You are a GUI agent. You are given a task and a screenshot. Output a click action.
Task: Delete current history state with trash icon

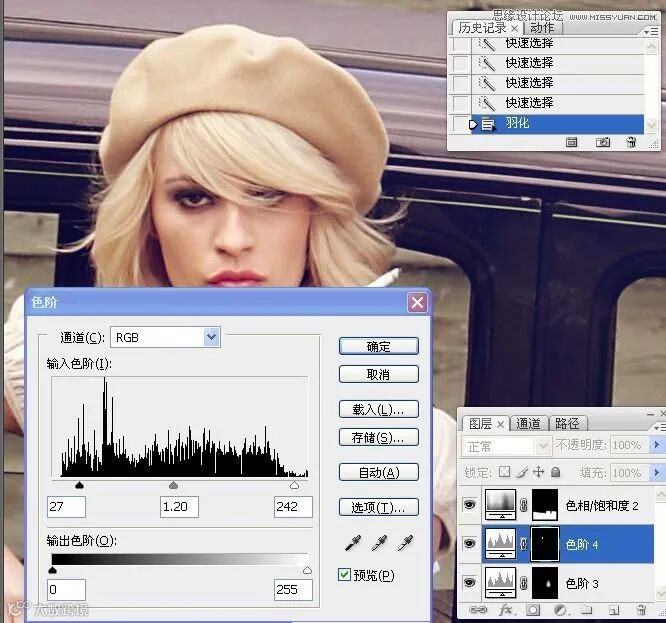[632, 142]
